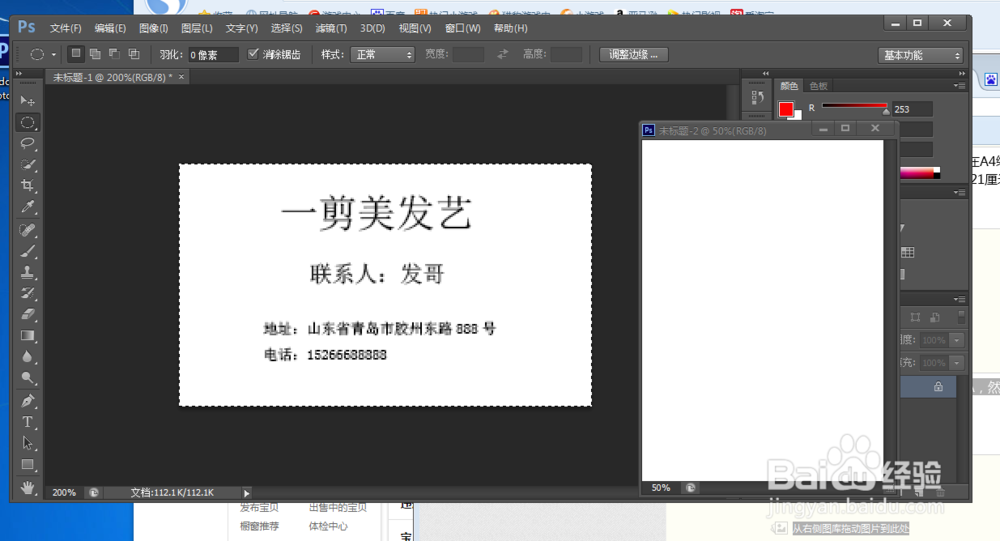Select the History Brush tool
The height and width of the screenshot is (541, 1000).
pyautogui.click(x=27, y=293)
